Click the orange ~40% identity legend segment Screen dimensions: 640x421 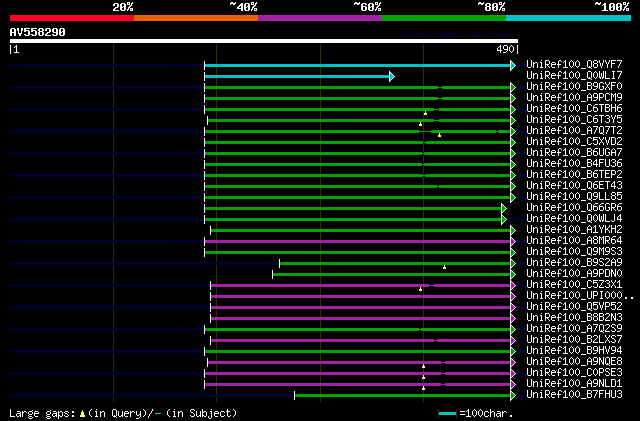click(196, 18)
